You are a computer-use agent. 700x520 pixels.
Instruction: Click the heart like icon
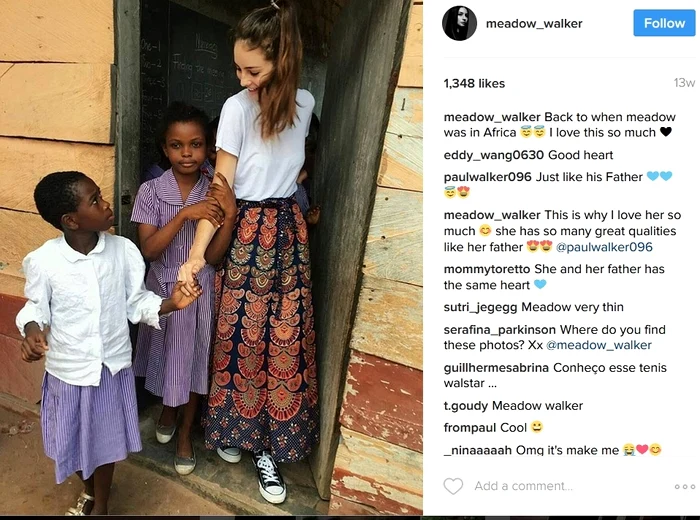pyautogui.click(x=453, y=486)
